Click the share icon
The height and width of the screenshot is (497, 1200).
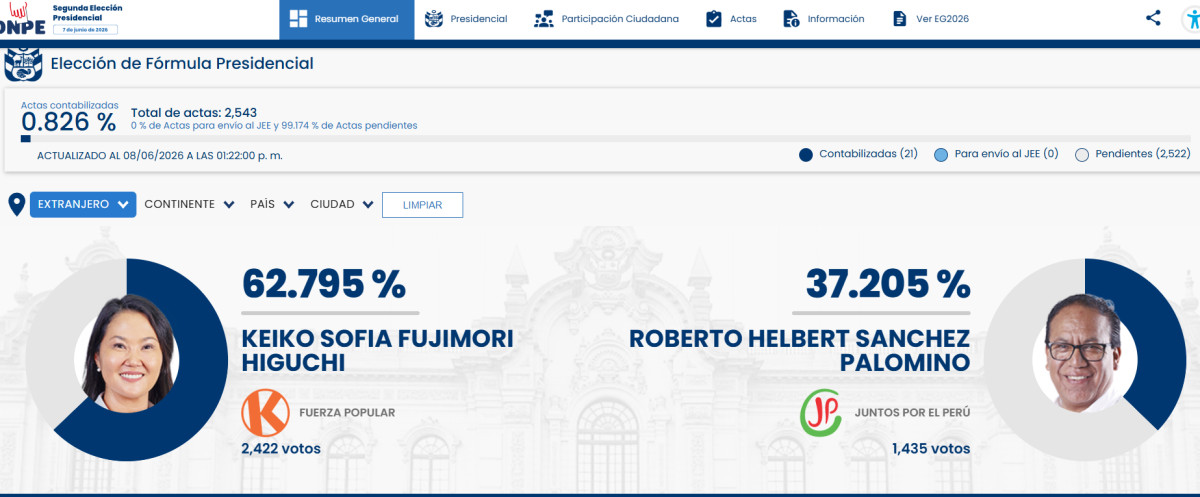[x=1153, y=18]
